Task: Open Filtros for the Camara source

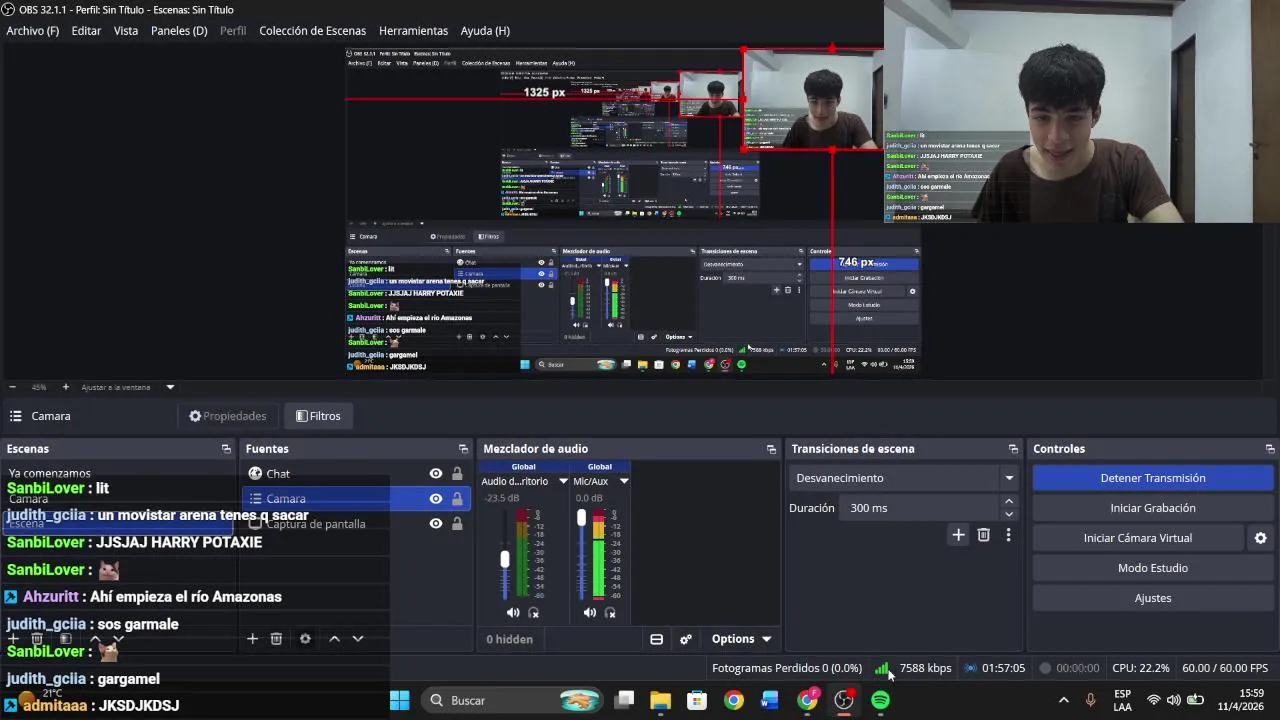Action: coord(318,416)
